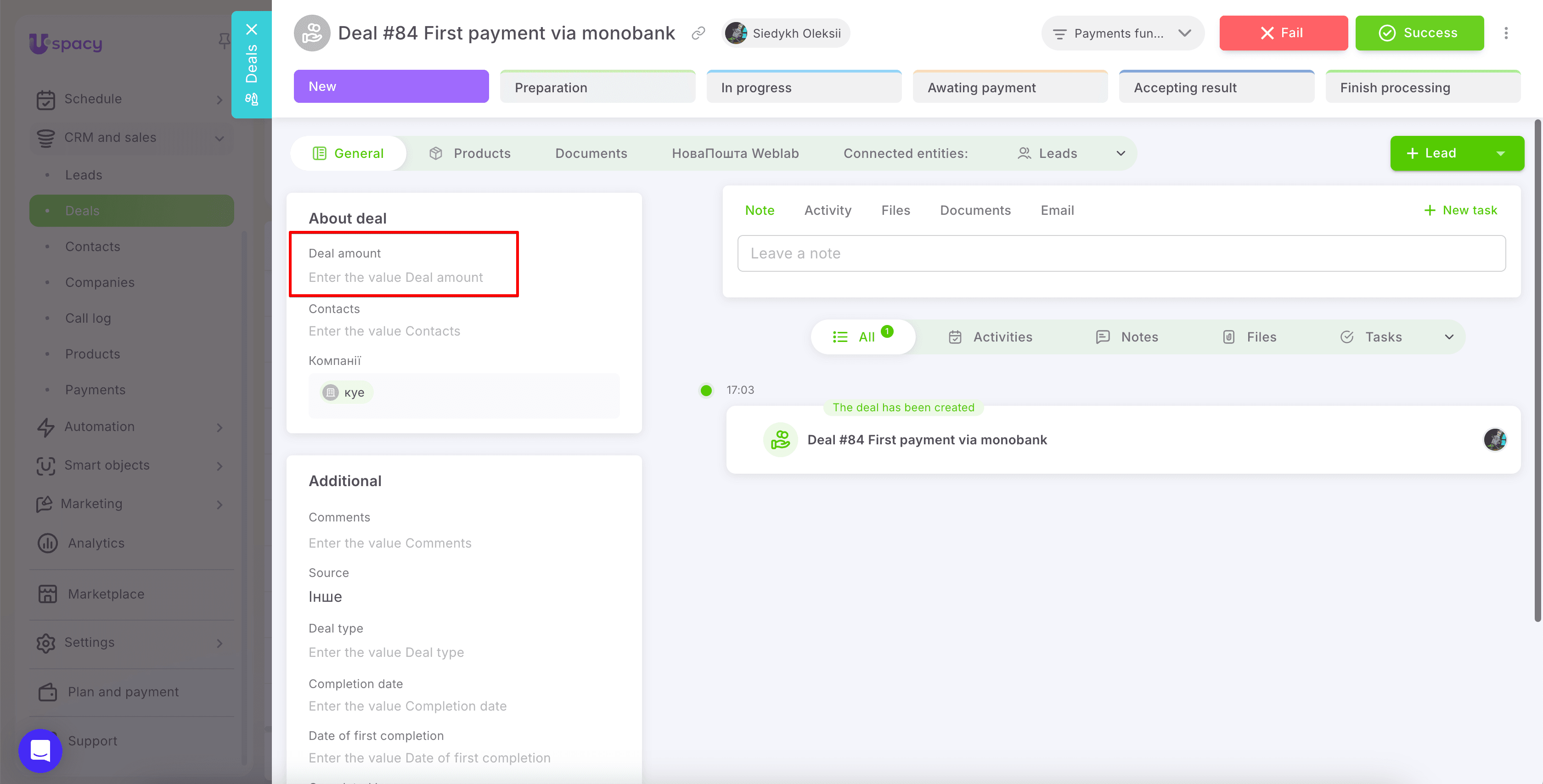Click the Leave a note field

click(x=1121, y=253)
